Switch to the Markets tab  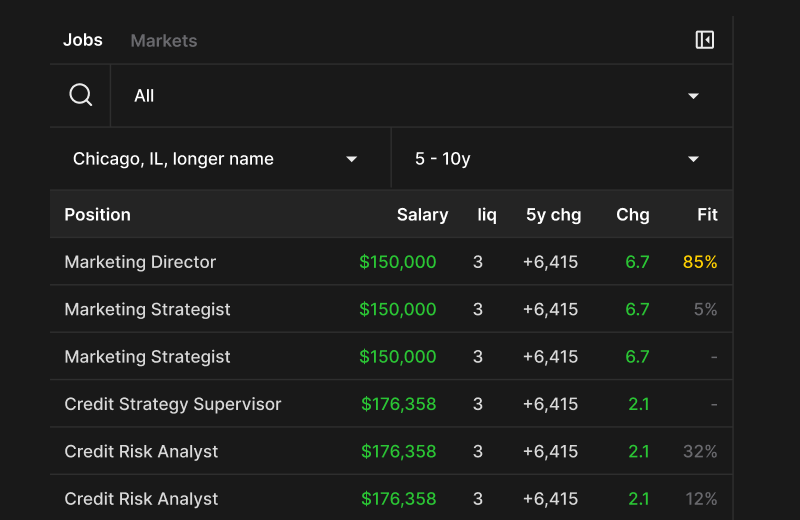click(164, 41)
